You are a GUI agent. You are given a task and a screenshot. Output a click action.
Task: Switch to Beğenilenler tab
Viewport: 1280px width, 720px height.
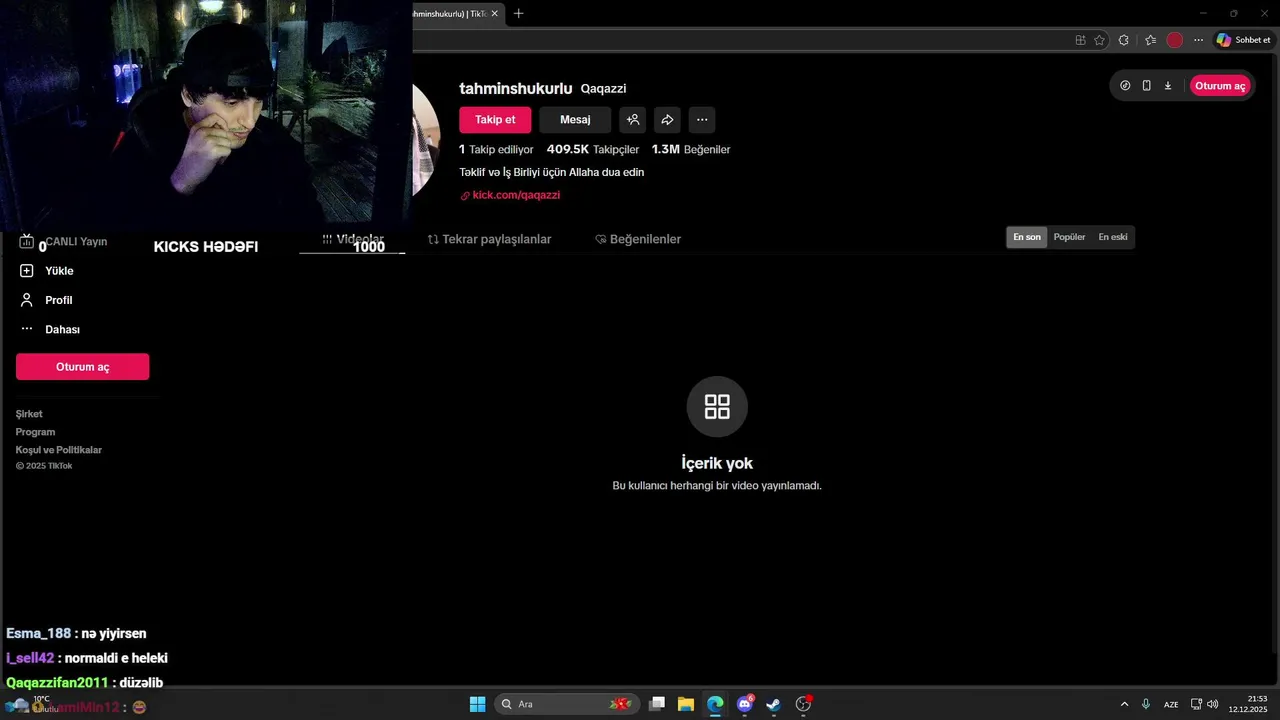tap(638, 239)
